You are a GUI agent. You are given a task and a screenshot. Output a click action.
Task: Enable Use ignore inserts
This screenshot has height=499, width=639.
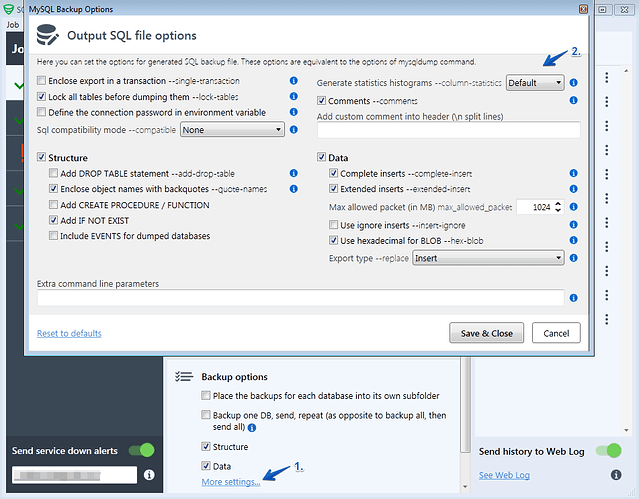[333, 225]
